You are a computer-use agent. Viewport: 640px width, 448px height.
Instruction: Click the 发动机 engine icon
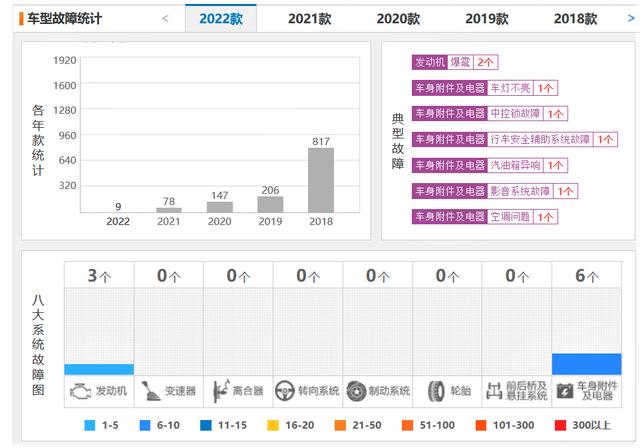click(80, 391)
